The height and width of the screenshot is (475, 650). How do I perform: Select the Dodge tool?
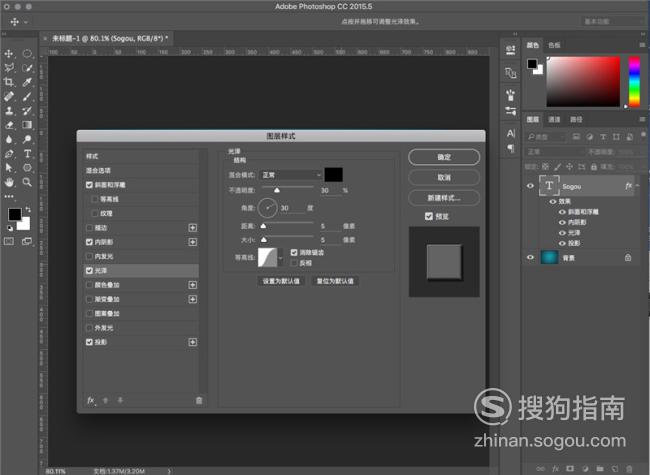click(27, 139)
